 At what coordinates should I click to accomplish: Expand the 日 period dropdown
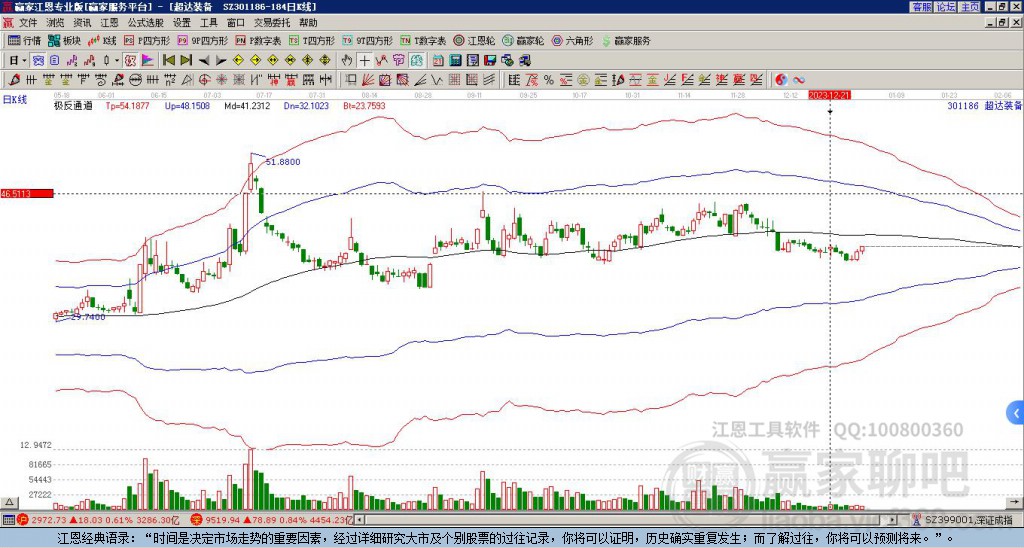pos(24,61)
